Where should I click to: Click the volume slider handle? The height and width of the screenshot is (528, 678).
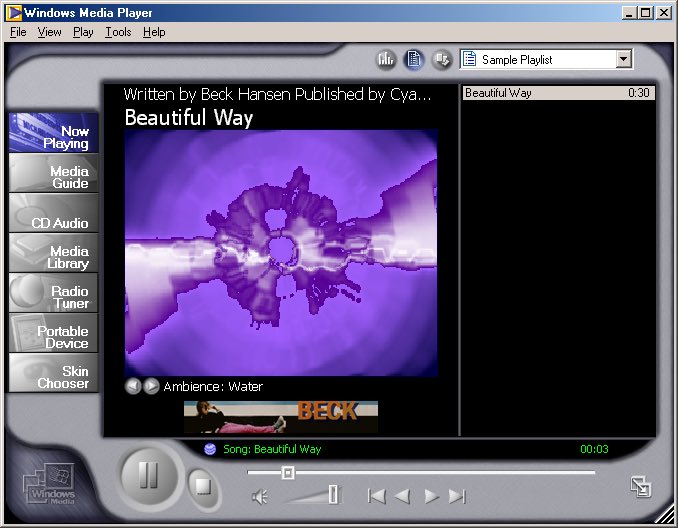click(333, 494)
